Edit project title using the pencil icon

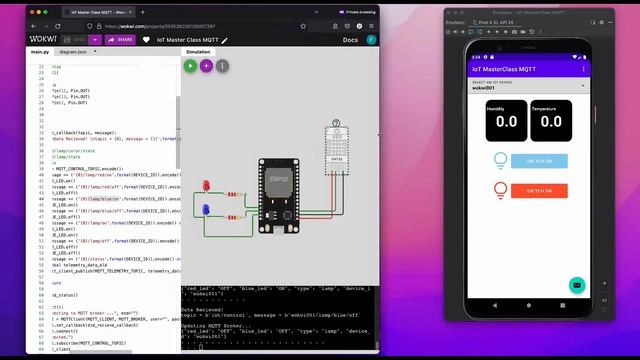[x=224, y=40]
